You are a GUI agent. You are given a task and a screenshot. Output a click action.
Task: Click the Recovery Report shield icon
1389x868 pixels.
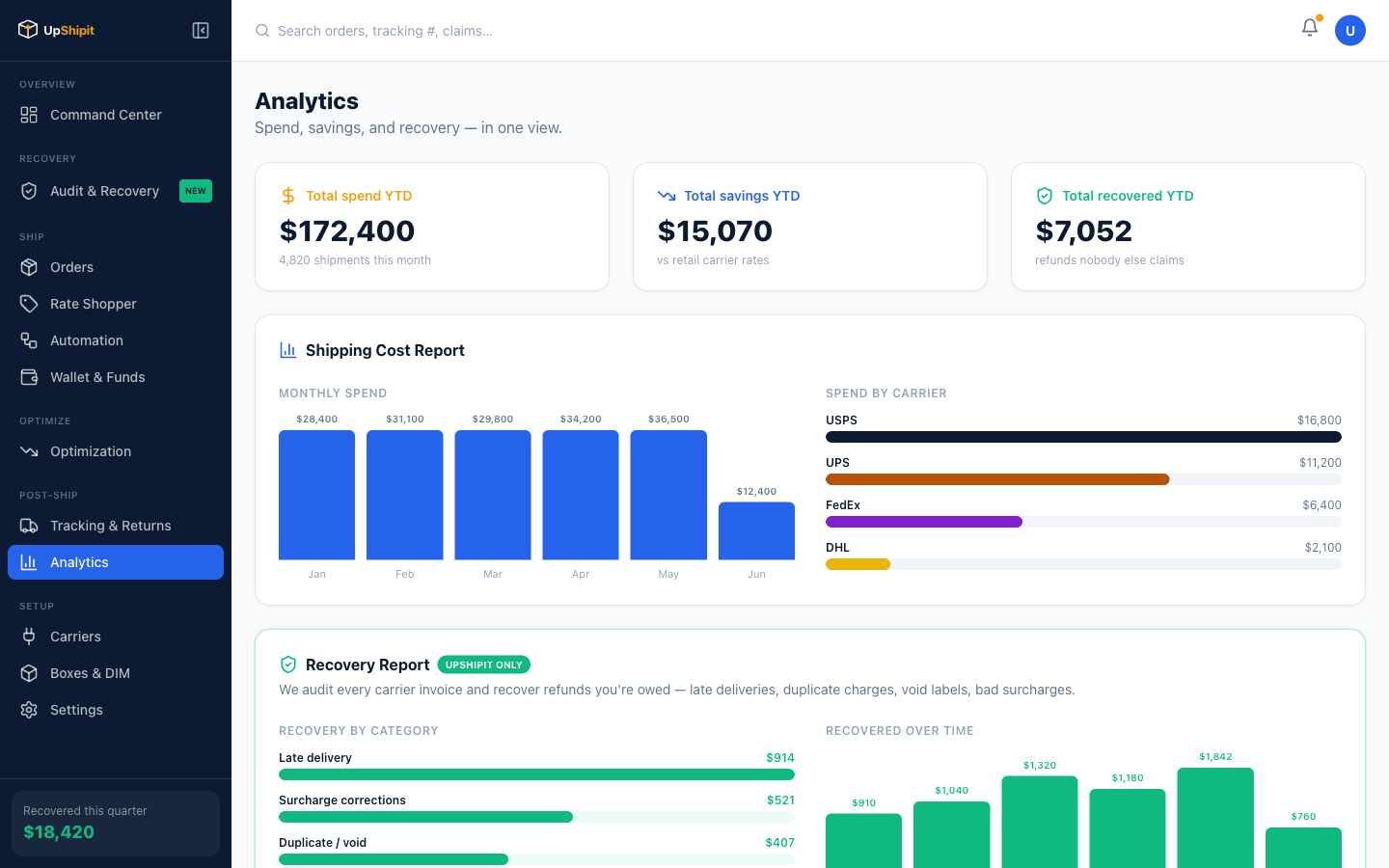click(x=287, y=665)
